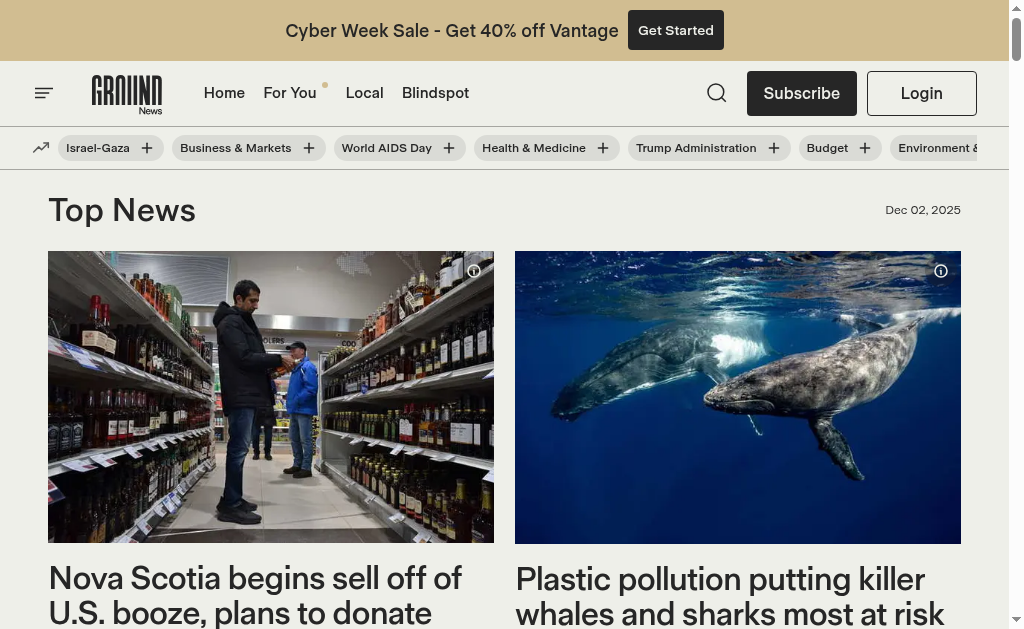Add Budget topic using plus icon

865,148
